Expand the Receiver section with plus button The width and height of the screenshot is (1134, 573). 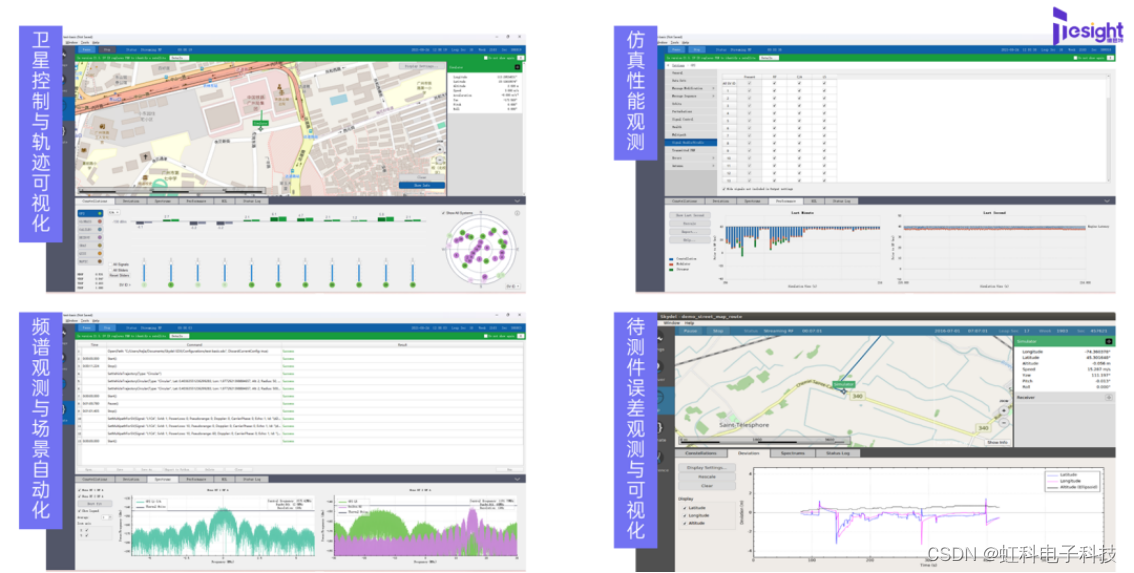point(1109,397)
